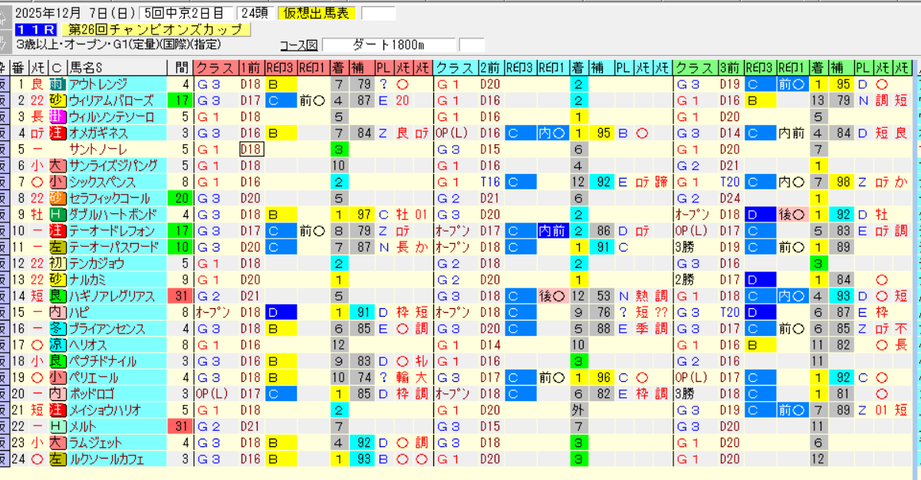Viewport: 921px width, 480px height.
Task: Click the boxed D18 cell in サントノーレ row
Action: (251, 149)
